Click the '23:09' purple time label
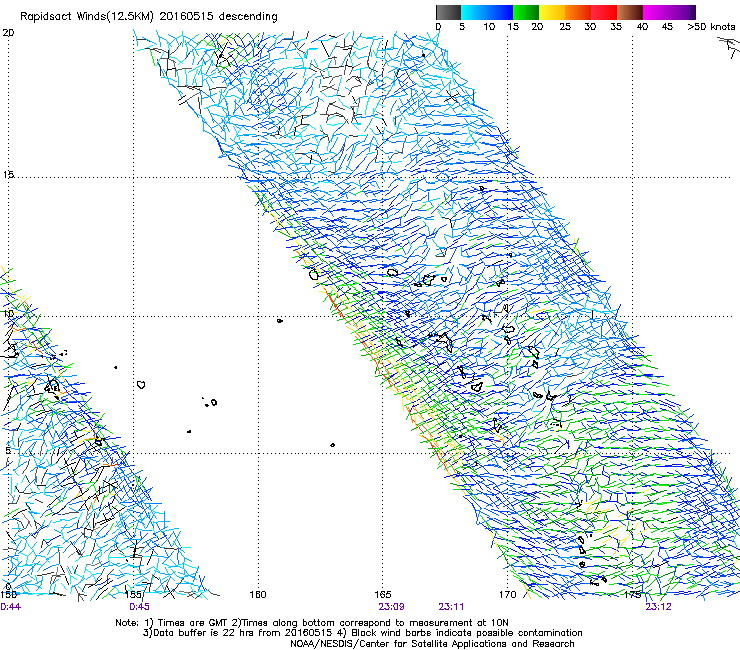This screenshot has height=650, width=740. click(x=391, y=607)
